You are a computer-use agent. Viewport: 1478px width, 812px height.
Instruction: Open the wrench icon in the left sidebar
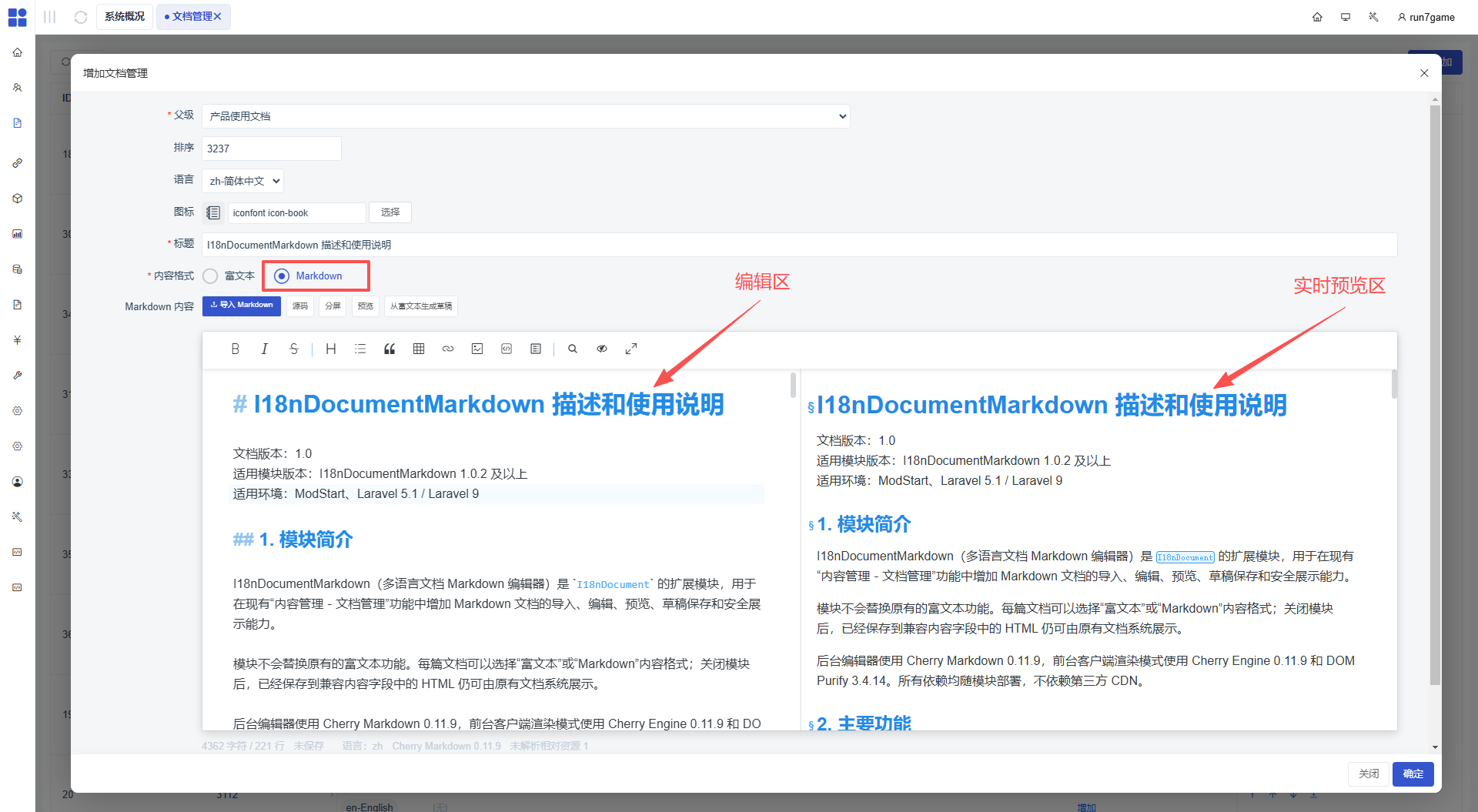tap(17, 376)
